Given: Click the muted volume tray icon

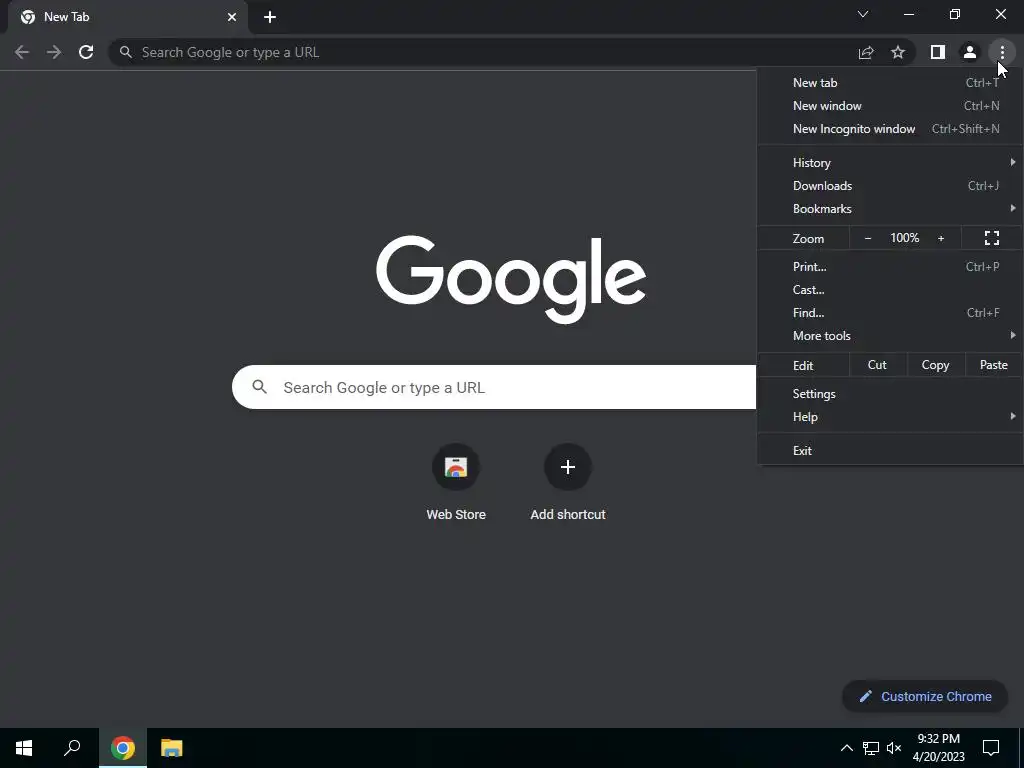Looking at the screenshot, I should (894, 748).
